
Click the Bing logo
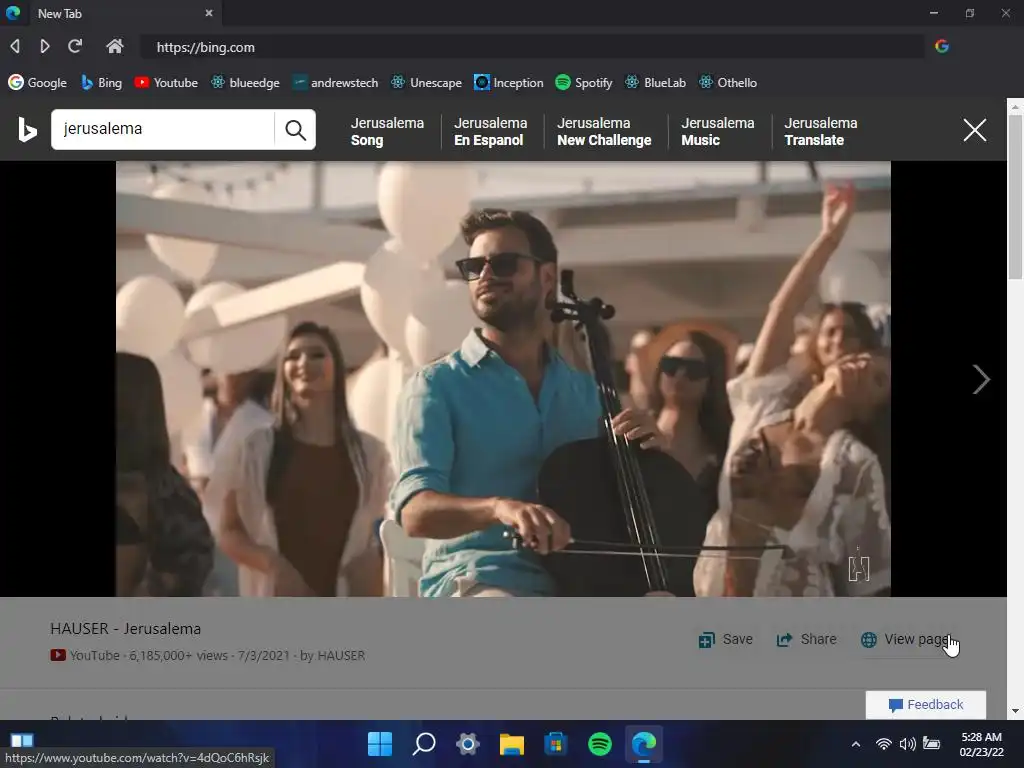[x=27, y=129]
